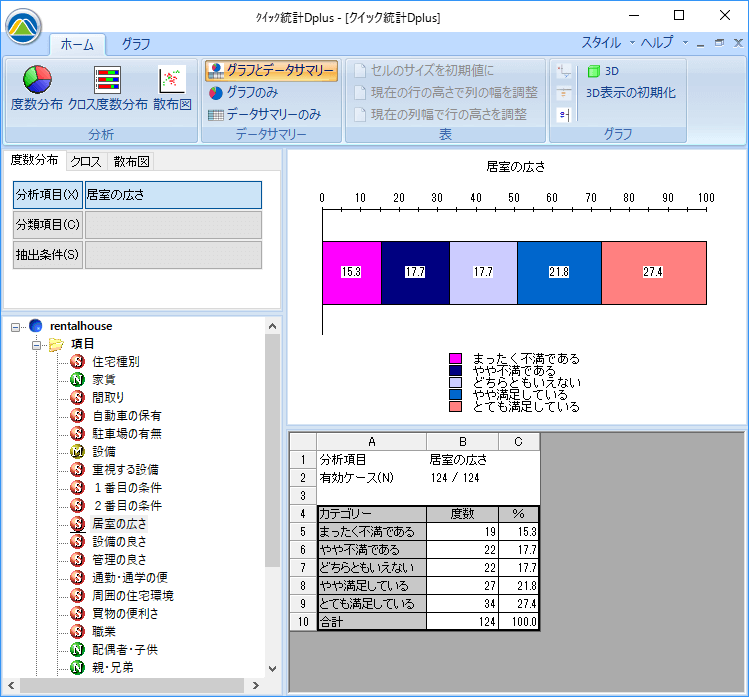Click the 度数分布 frequency distribution icon

coord(37,88)
